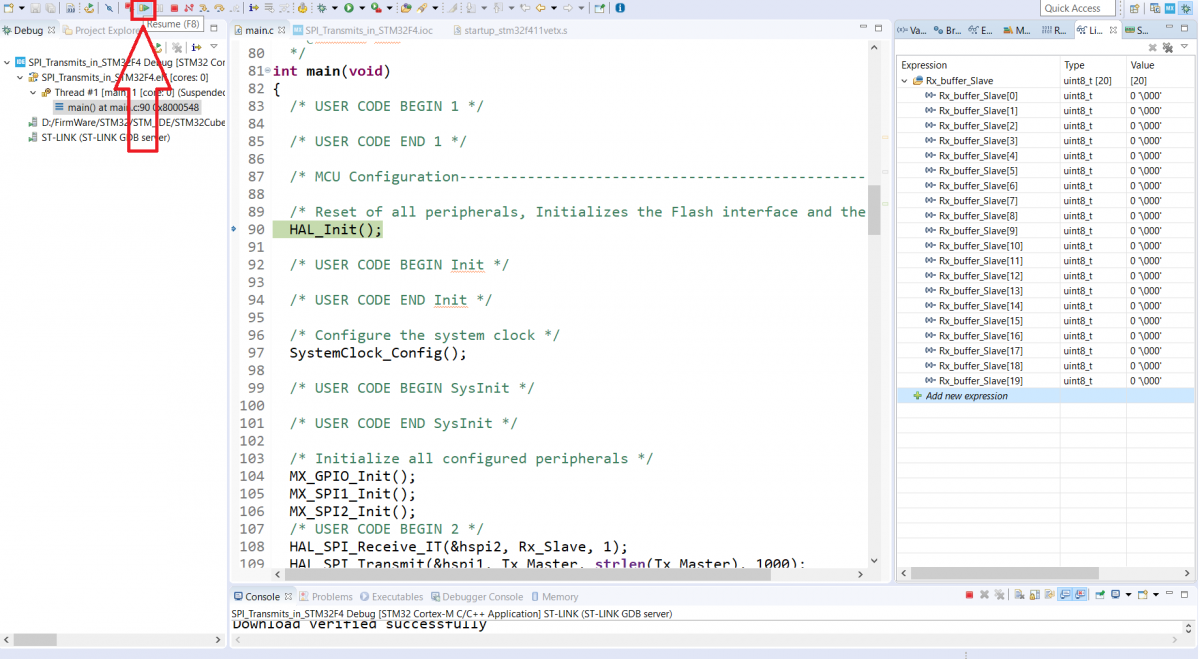
Task: Click Add new expression row
Action: (x=966, y=396)
